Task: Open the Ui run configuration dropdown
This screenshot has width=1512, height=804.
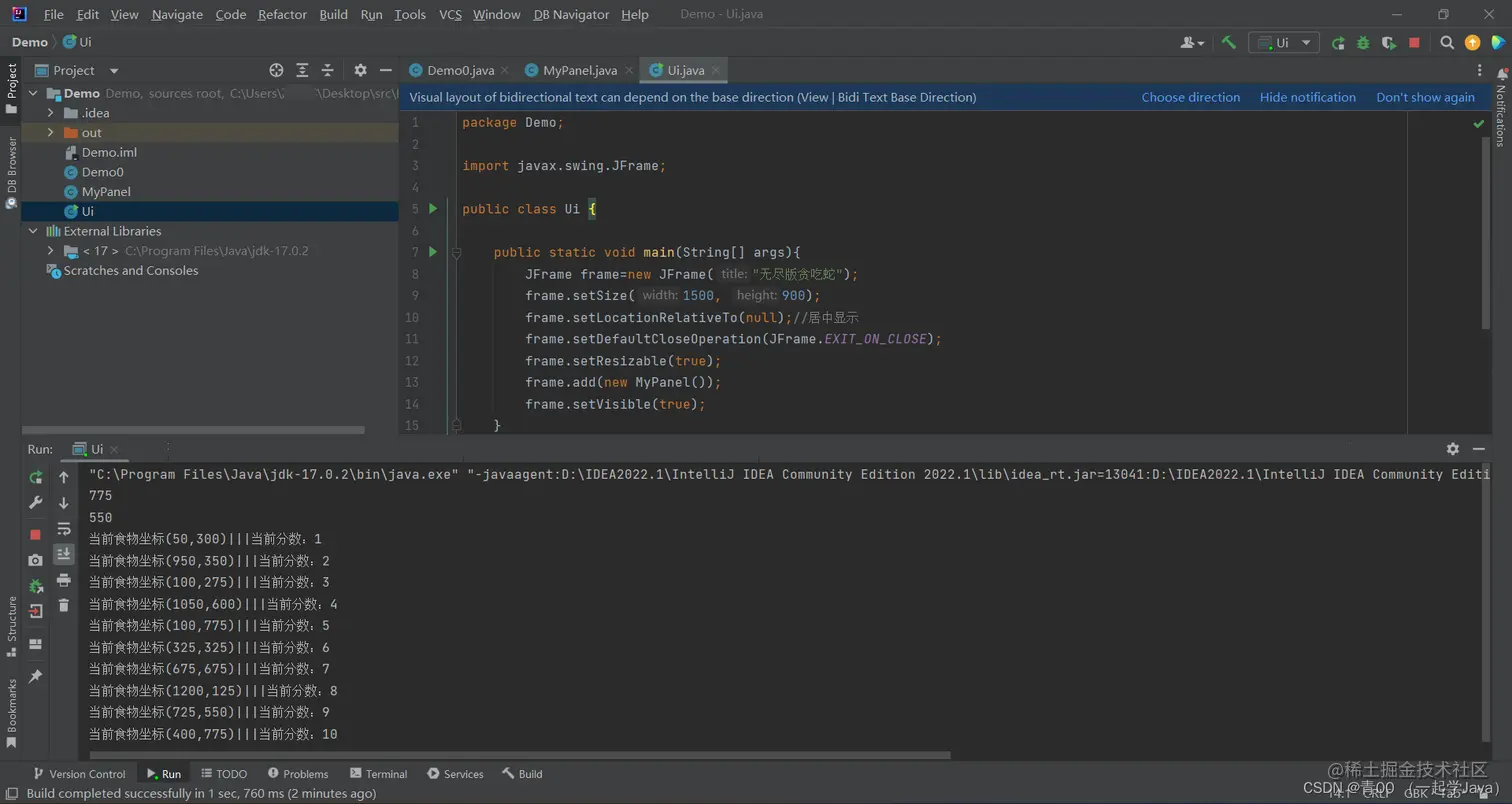Action: coord(1284,43)
